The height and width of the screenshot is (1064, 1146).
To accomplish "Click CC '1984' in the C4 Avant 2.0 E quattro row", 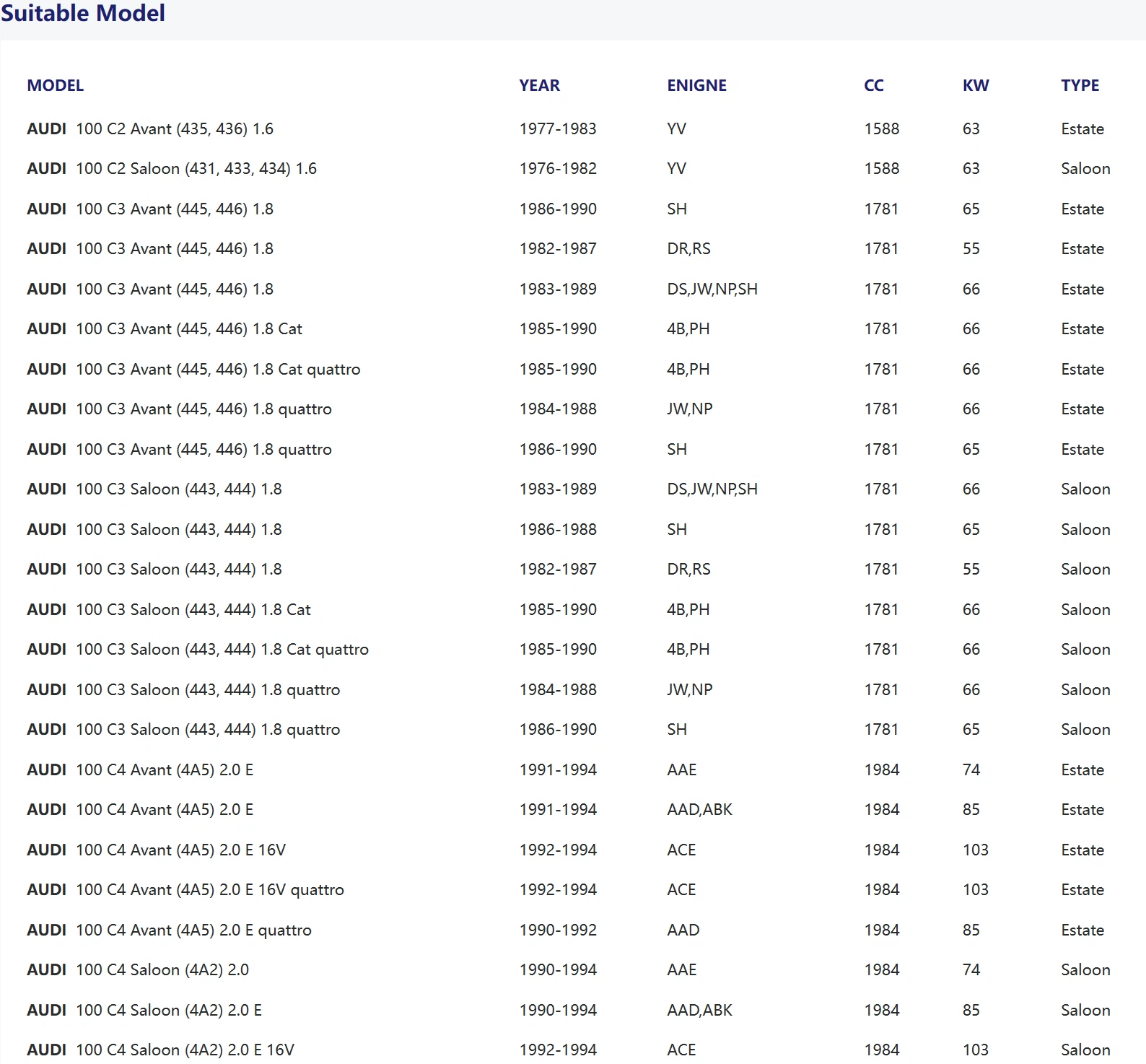I will 882,930.
